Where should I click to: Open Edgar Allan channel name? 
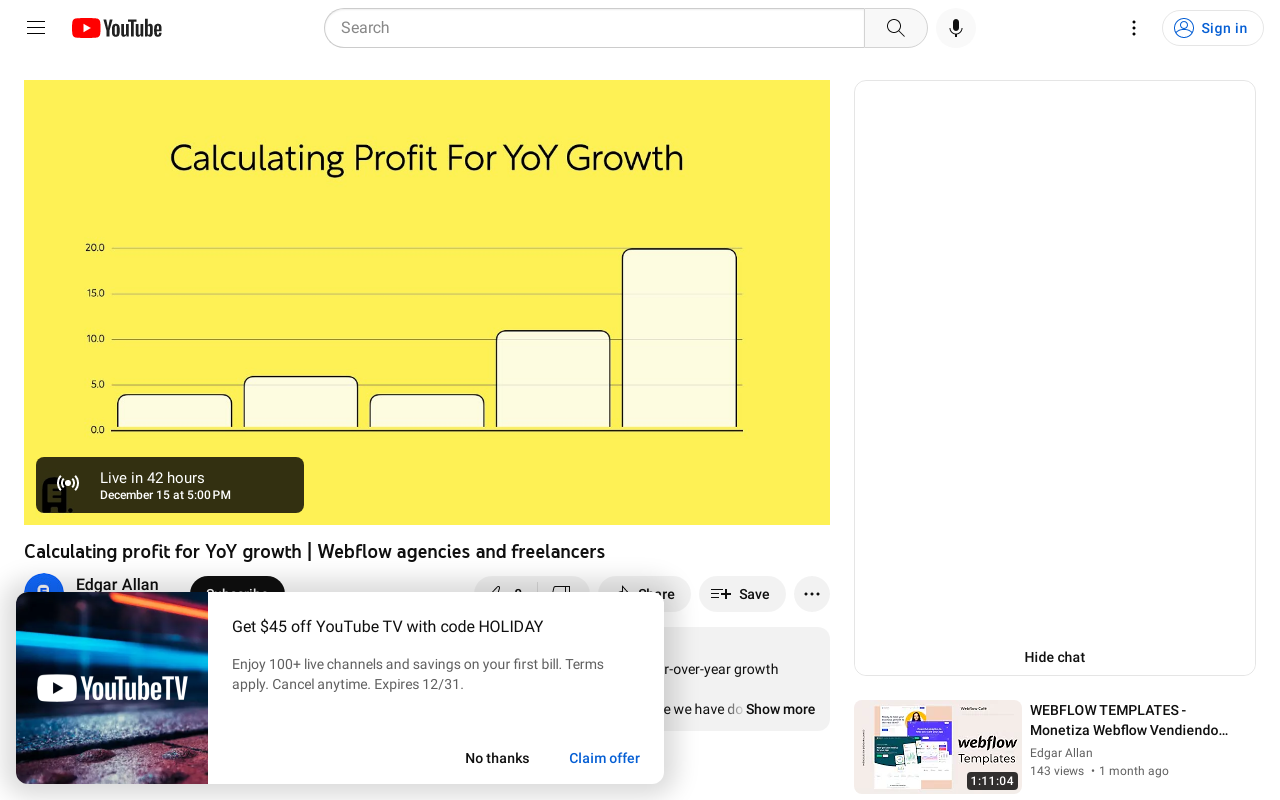click(117, 583)
